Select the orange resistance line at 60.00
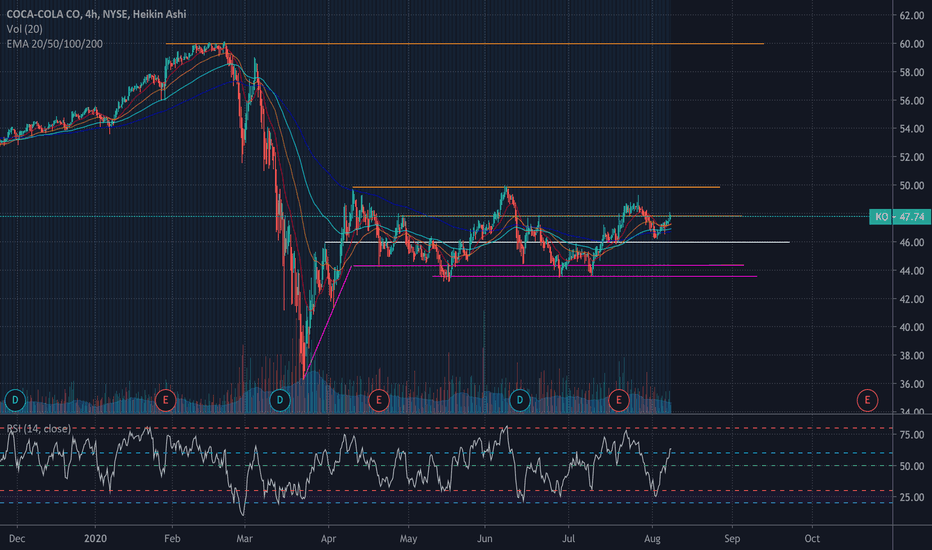The height and width of the screenshot is (550, 932). click(x=464, y=43)
